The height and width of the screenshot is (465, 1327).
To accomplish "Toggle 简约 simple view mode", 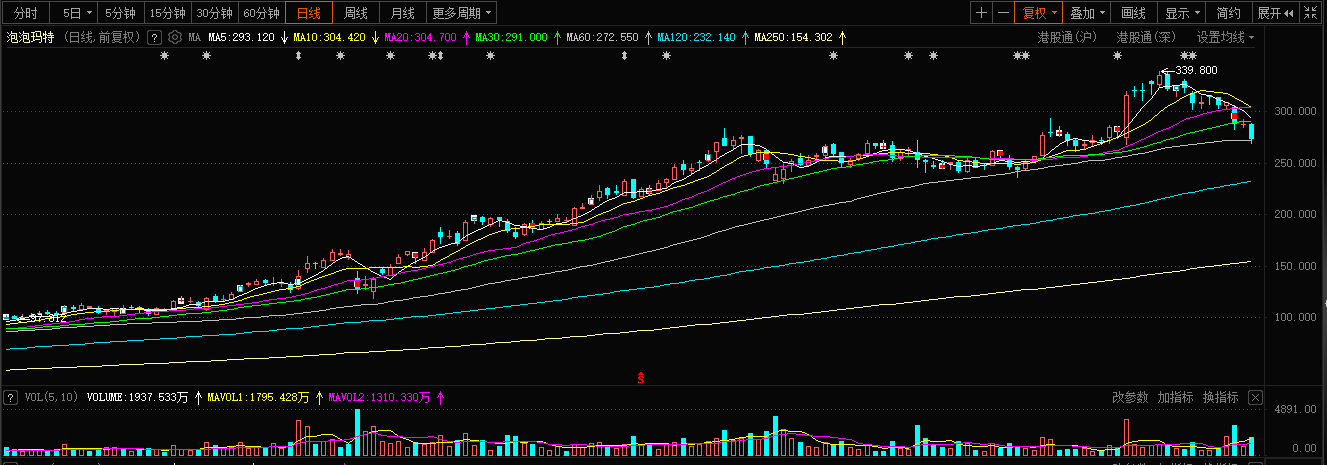I will (x=1228, y=13).
